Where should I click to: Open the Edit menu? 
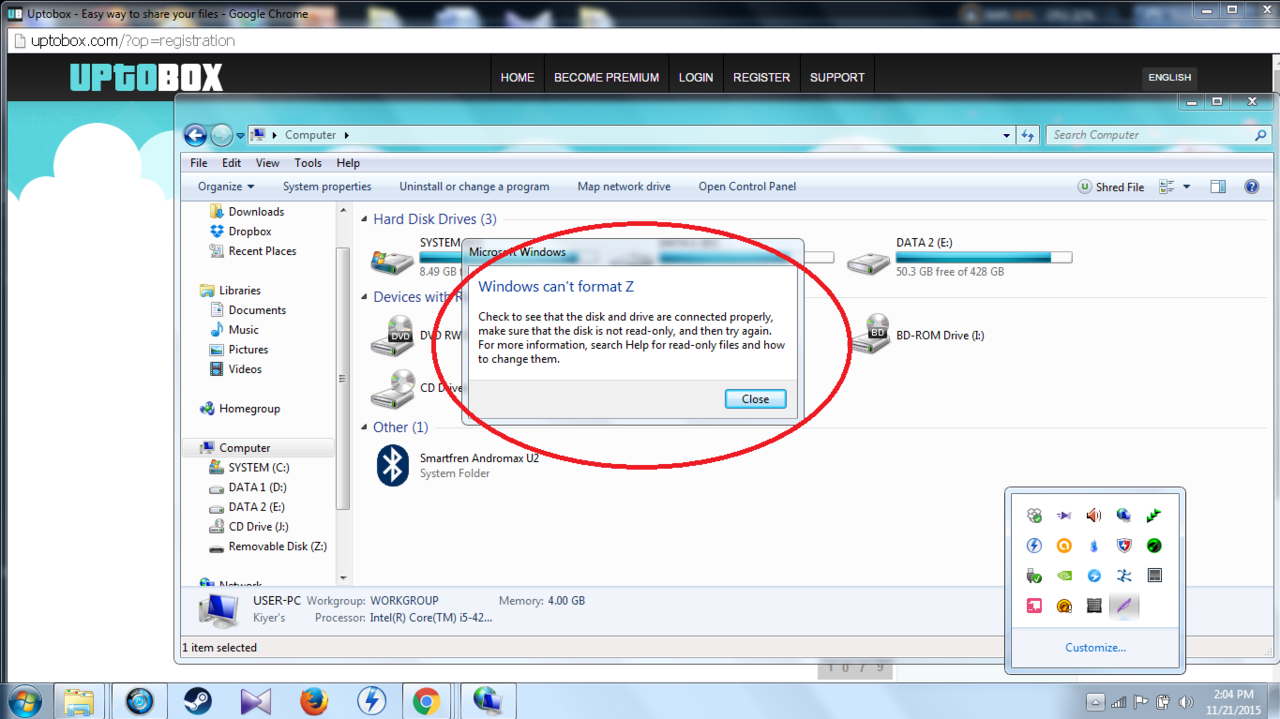pos(231,163)
